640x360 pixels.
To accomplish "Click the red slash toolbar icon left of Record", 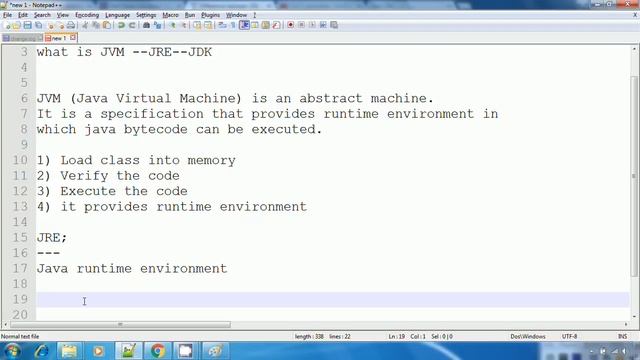I will [276, 25].
